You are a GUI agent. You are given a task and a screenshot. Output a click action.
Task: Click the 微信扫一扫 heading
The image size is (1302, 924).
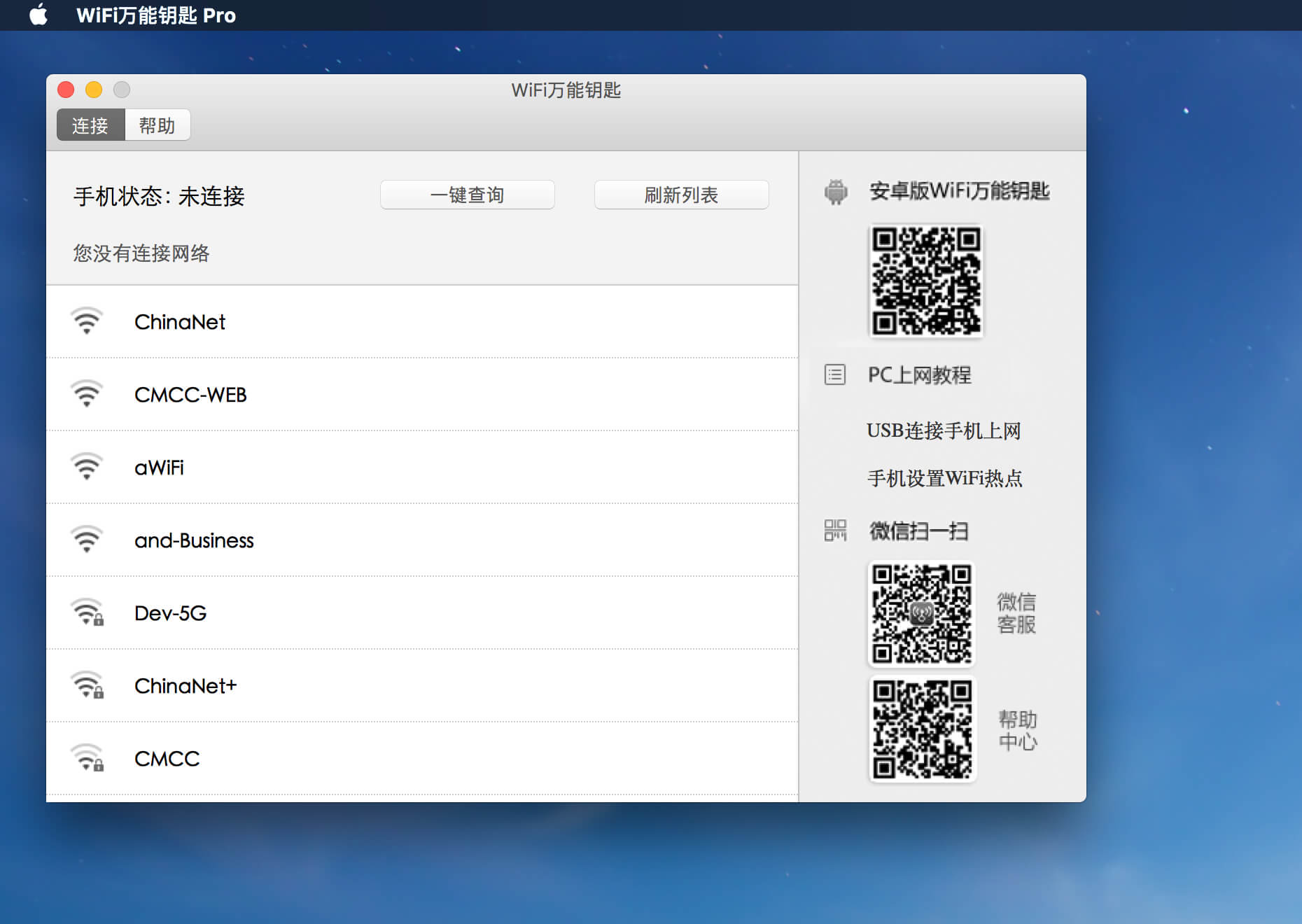coord(918,531)
